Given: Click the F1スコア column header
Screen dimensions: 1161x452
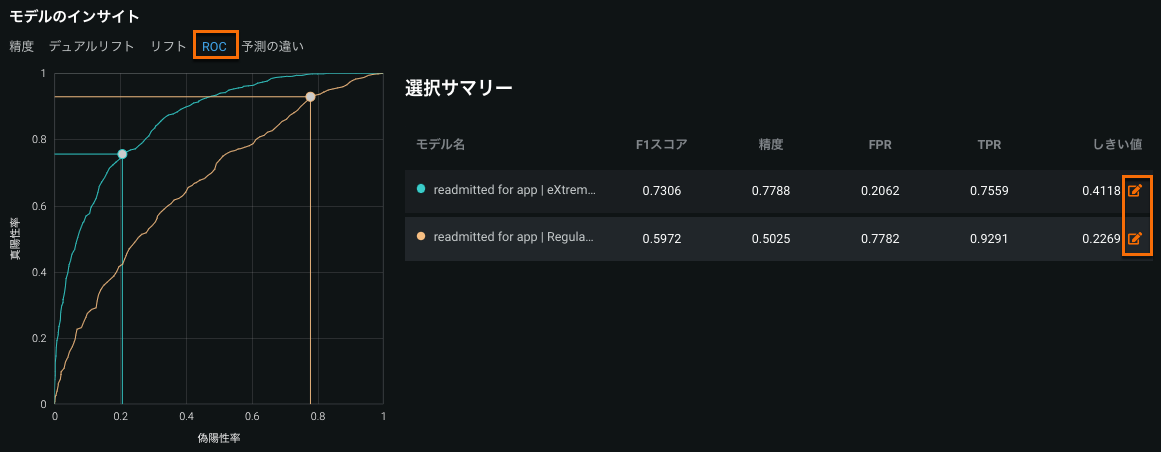Looking at the screenshot, I should tap(661, 145).
